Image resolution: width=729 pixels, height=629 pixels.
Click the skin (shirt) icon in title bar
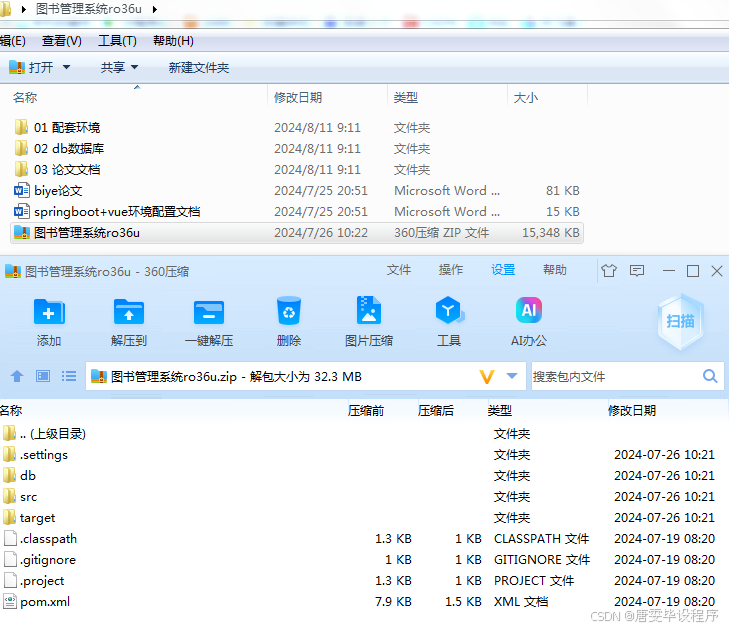[x=609, y=271]
